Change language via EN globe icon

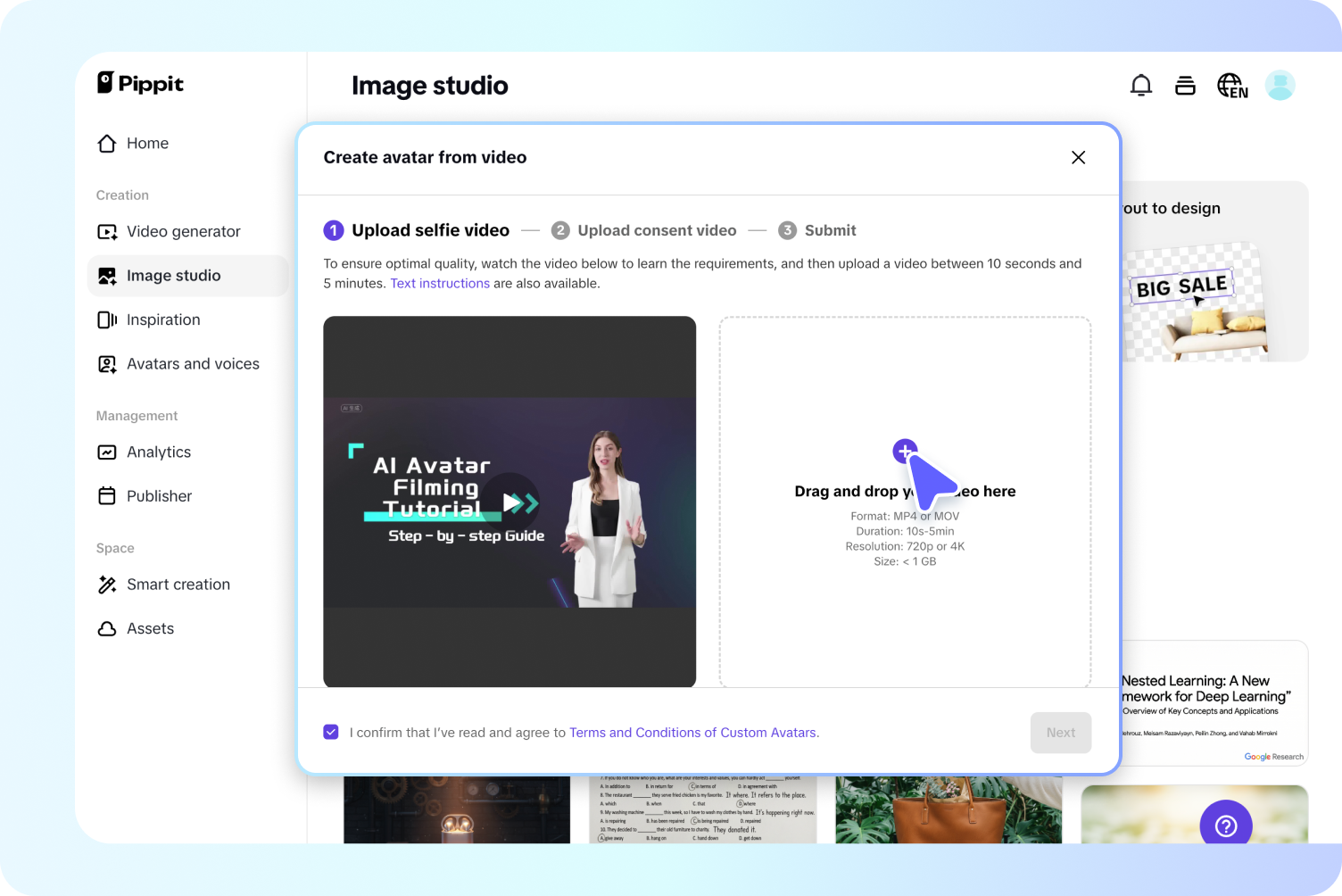click(x=1233, y=86)
